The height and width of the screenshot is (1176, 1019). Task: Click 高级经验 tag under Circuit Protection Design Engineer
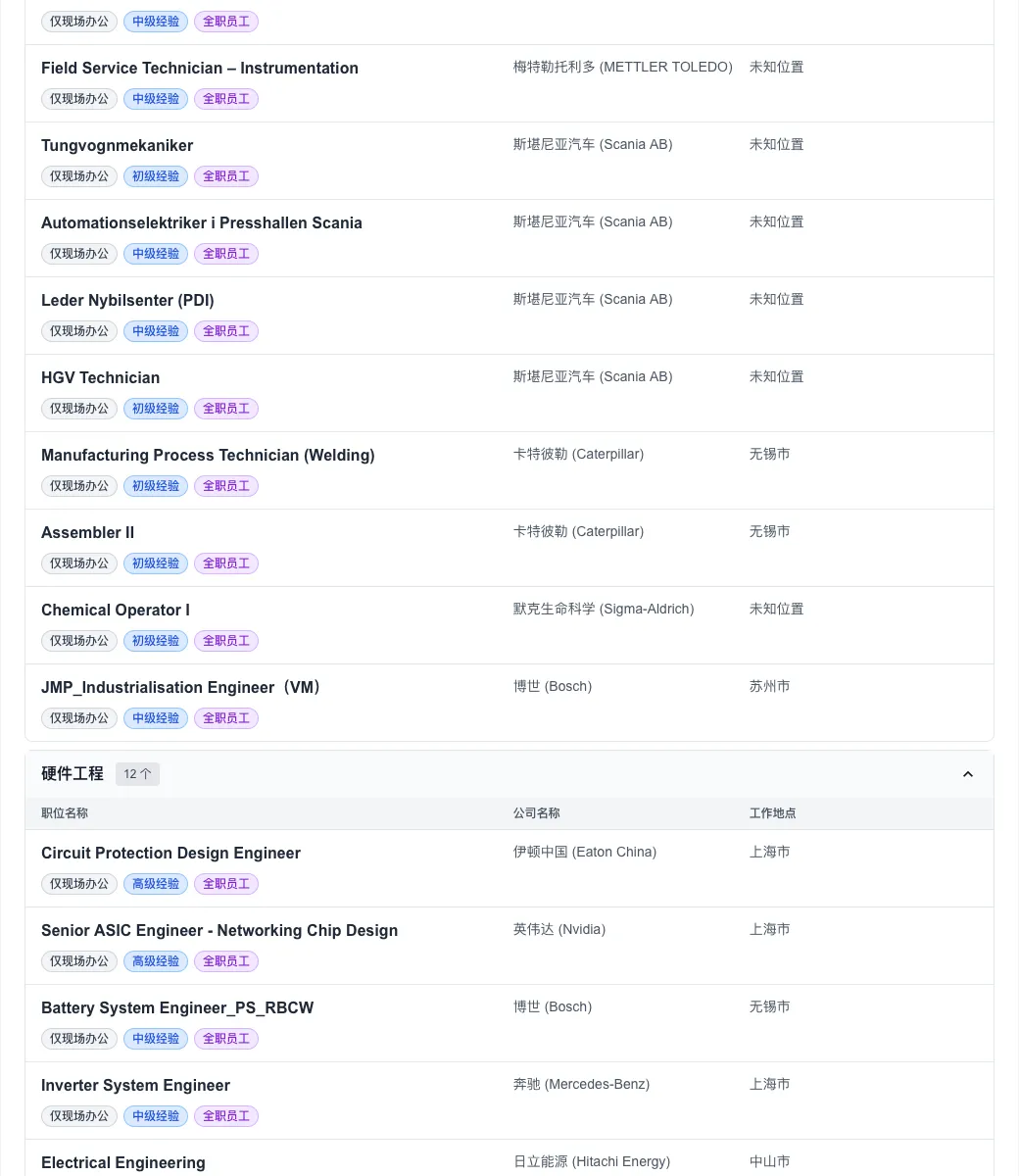tap(156, 884)
